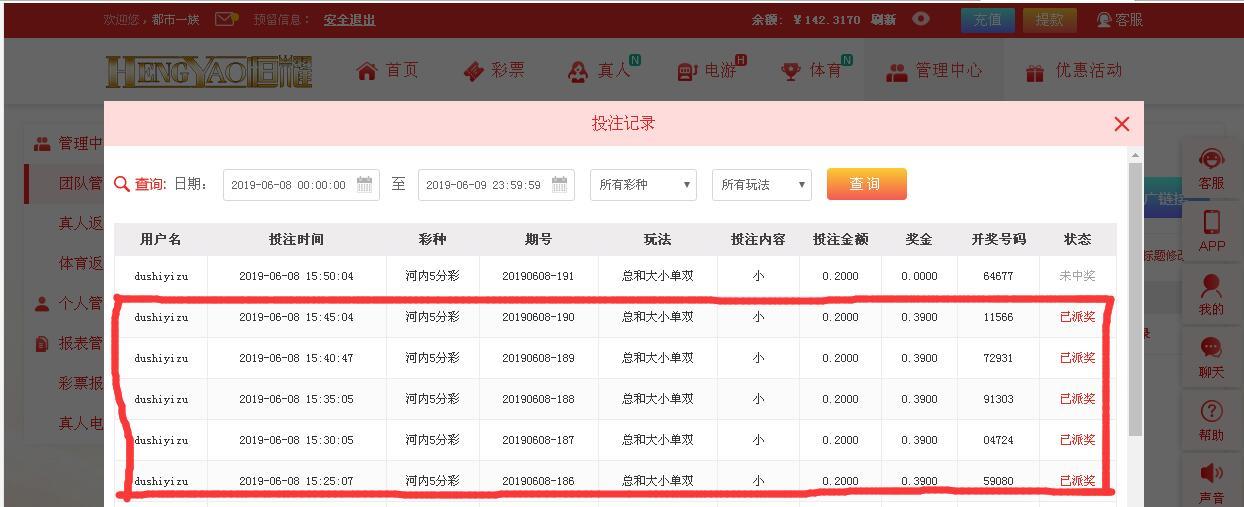Image resolution: width=1244 pixels, height=507 pixels.
Task: Click the 投注时间 column header
Action: (x=297, y=240)
